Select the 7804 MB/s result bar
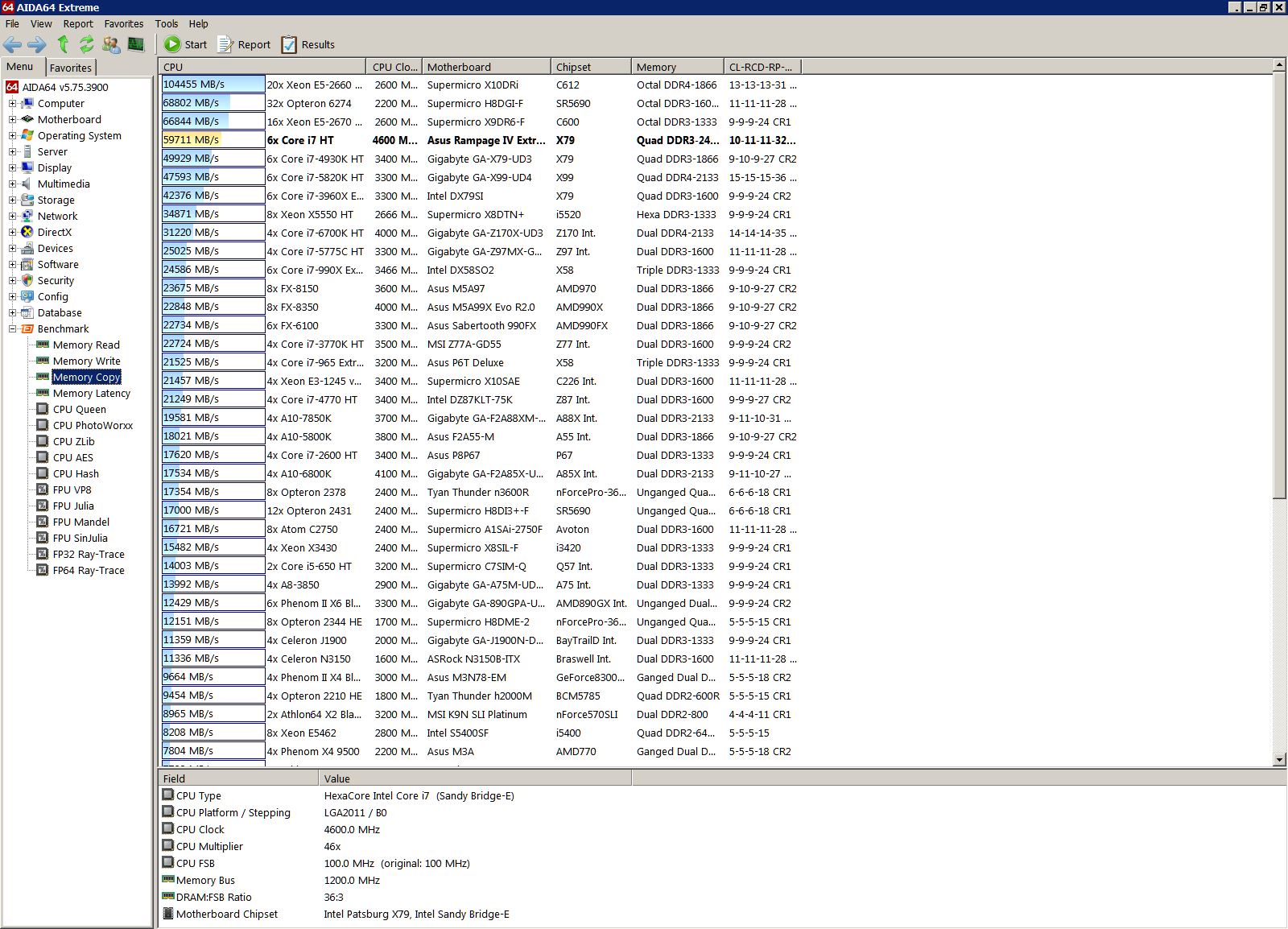1288x929 pixels. (x=213, y=750)
